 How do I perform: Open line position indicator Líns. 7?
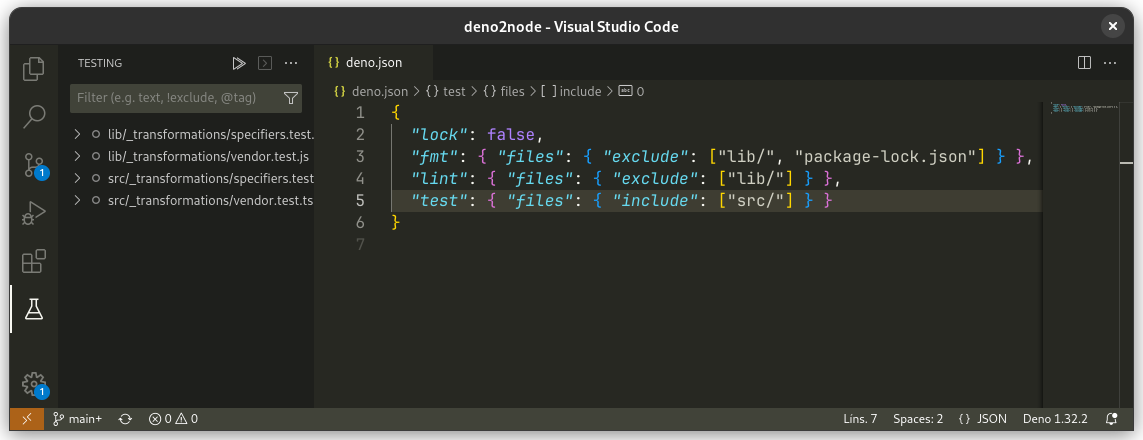[x=860, y=419]
